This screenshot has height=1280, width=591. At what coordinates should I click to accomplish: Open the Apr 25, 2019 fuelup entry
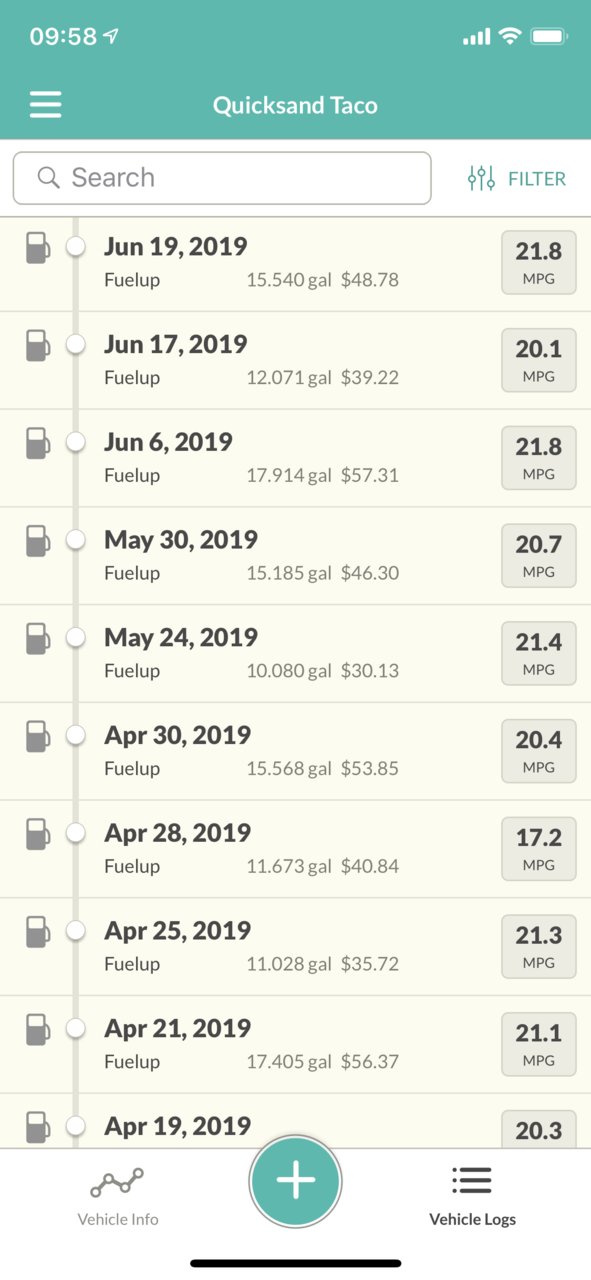tap(295, 947)
